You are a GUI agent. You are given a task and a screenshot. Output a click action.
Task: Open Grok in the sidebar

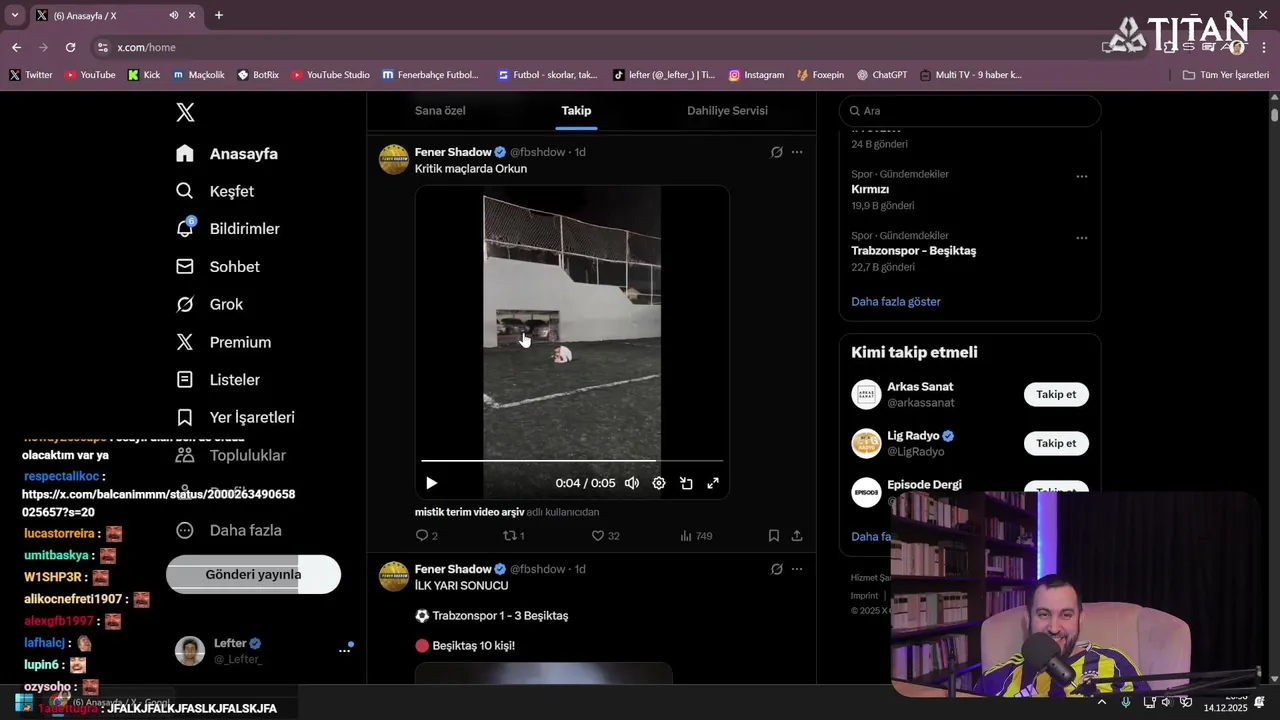(x=210, y=304)
